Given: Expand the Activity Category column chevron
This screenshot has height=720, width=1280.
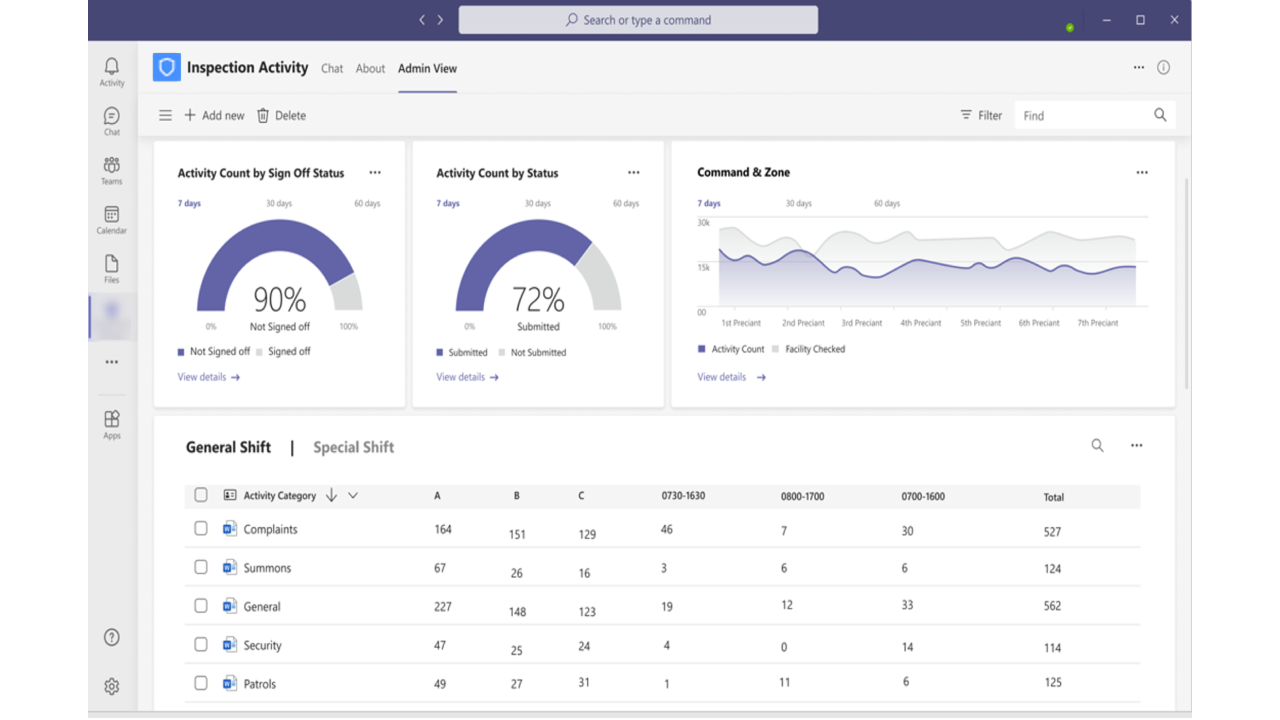Looking at the screenshot, I should point(353,496).
